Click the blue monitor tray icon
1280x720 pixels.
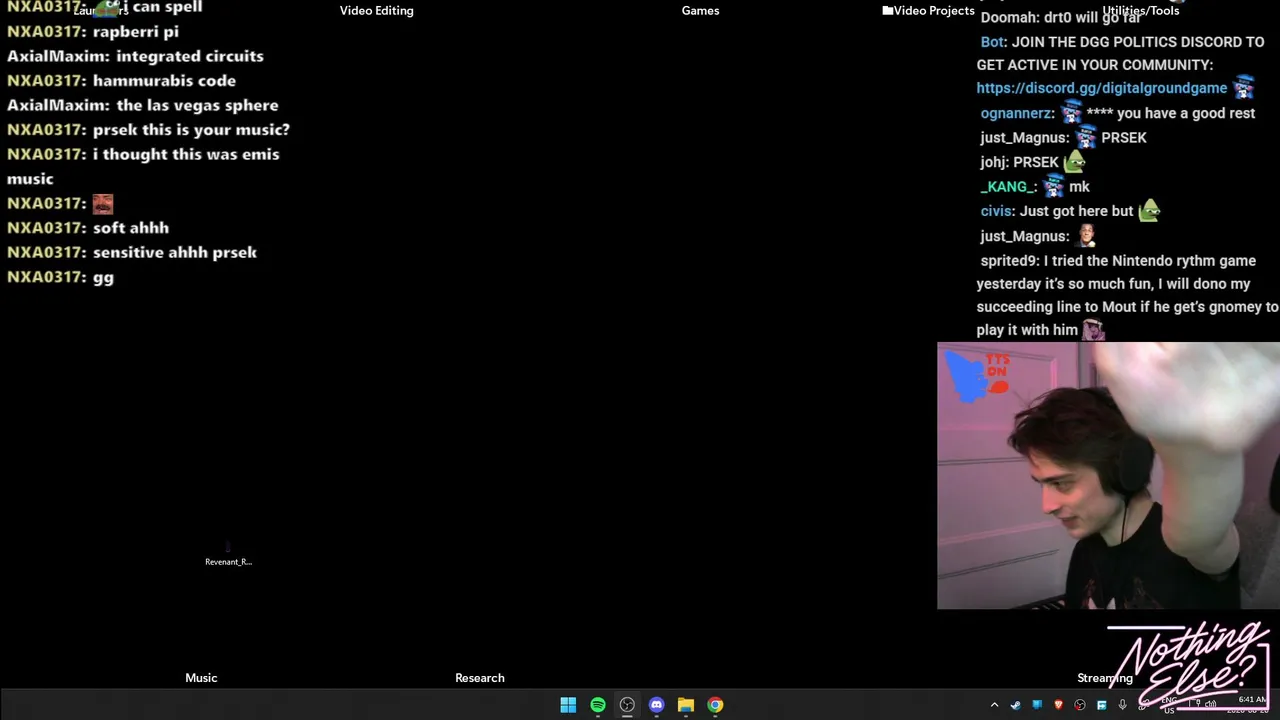[1037, 705]
